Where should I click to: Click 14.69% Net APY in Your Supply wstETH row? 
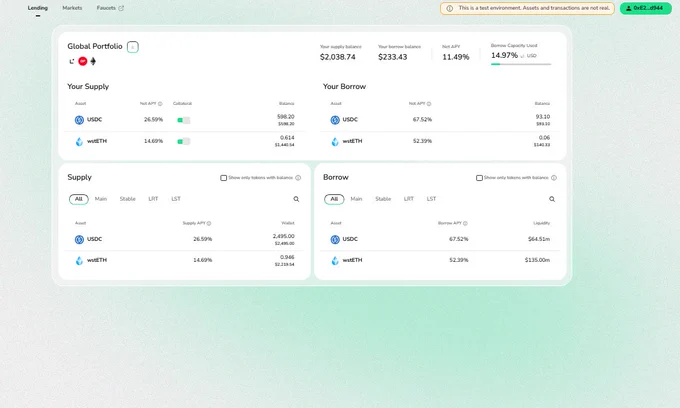tap(154, 141)
